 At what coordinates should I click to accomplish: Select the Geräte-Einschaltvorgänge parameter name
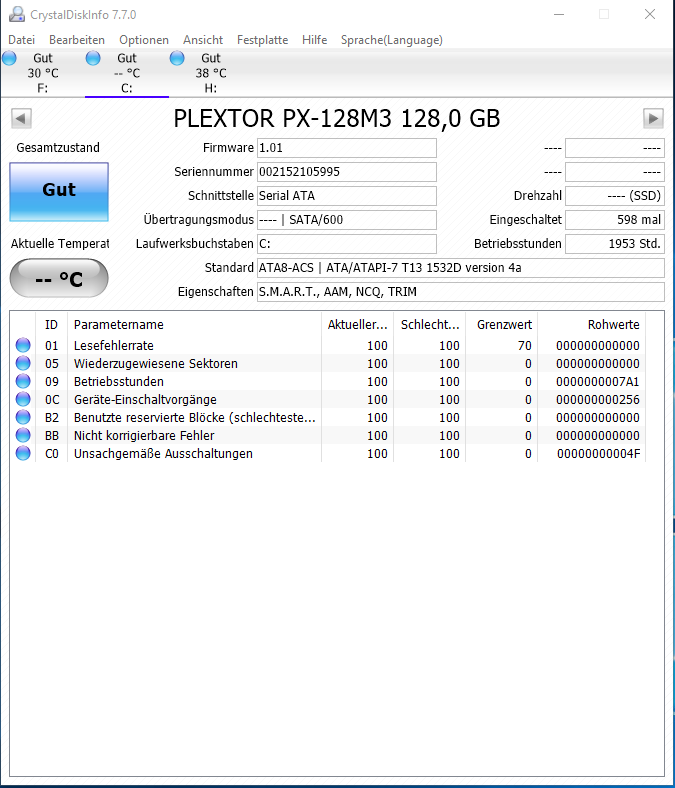145,400
